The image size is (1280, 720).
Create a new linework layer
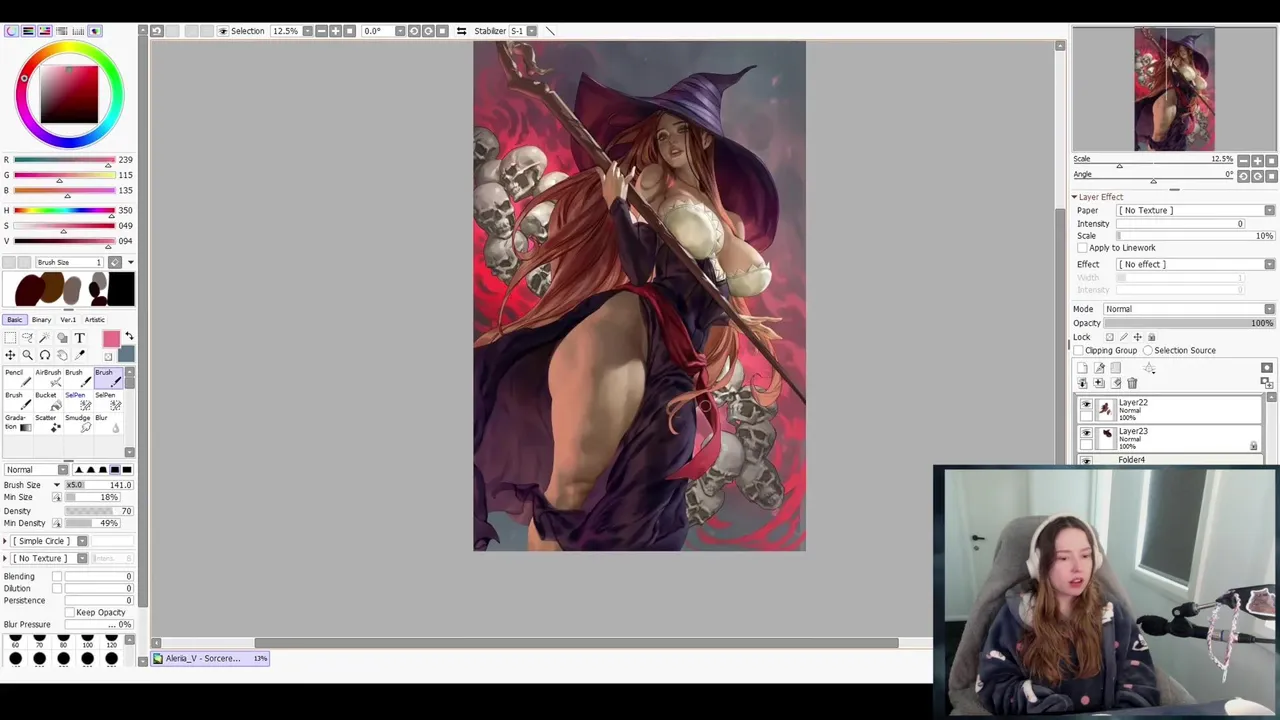click(1099, 368)
